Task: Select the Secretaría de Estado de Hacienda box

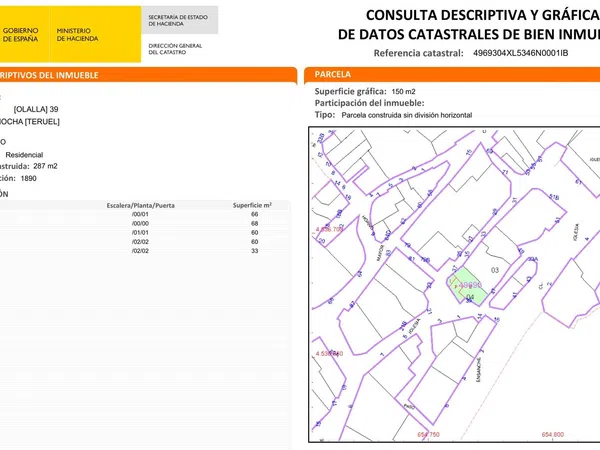Action: 179,20
